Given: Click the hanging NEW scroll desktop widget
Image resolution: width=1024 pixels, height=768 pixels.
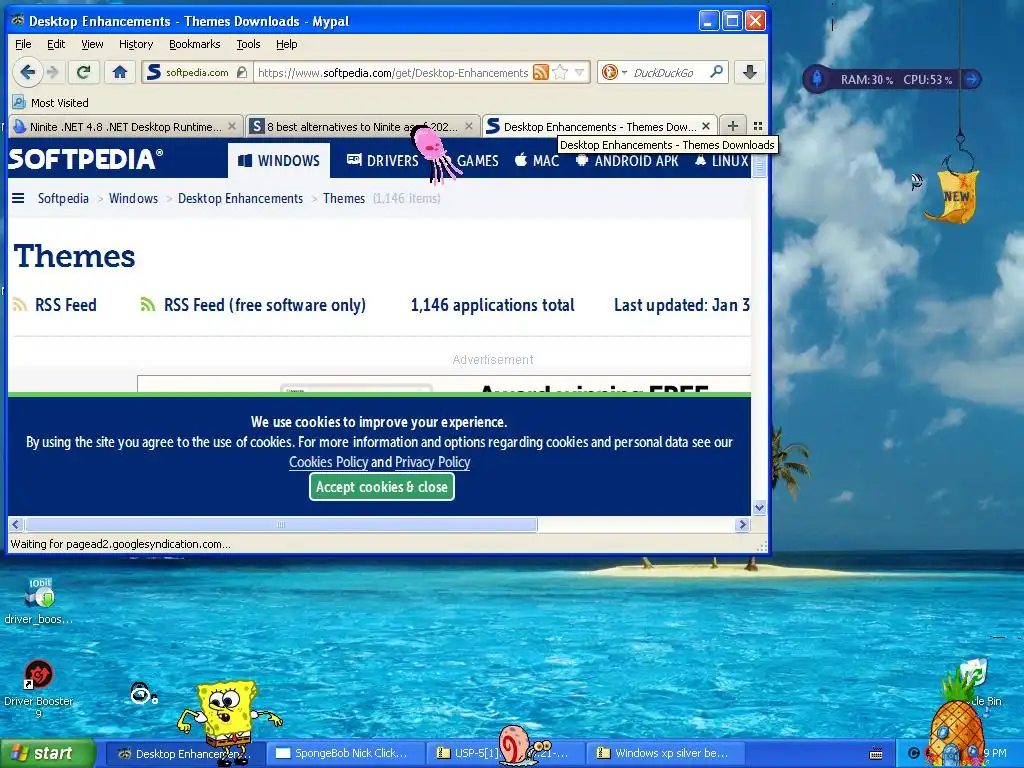Looking at the screenshot, I should coord(953,196).
